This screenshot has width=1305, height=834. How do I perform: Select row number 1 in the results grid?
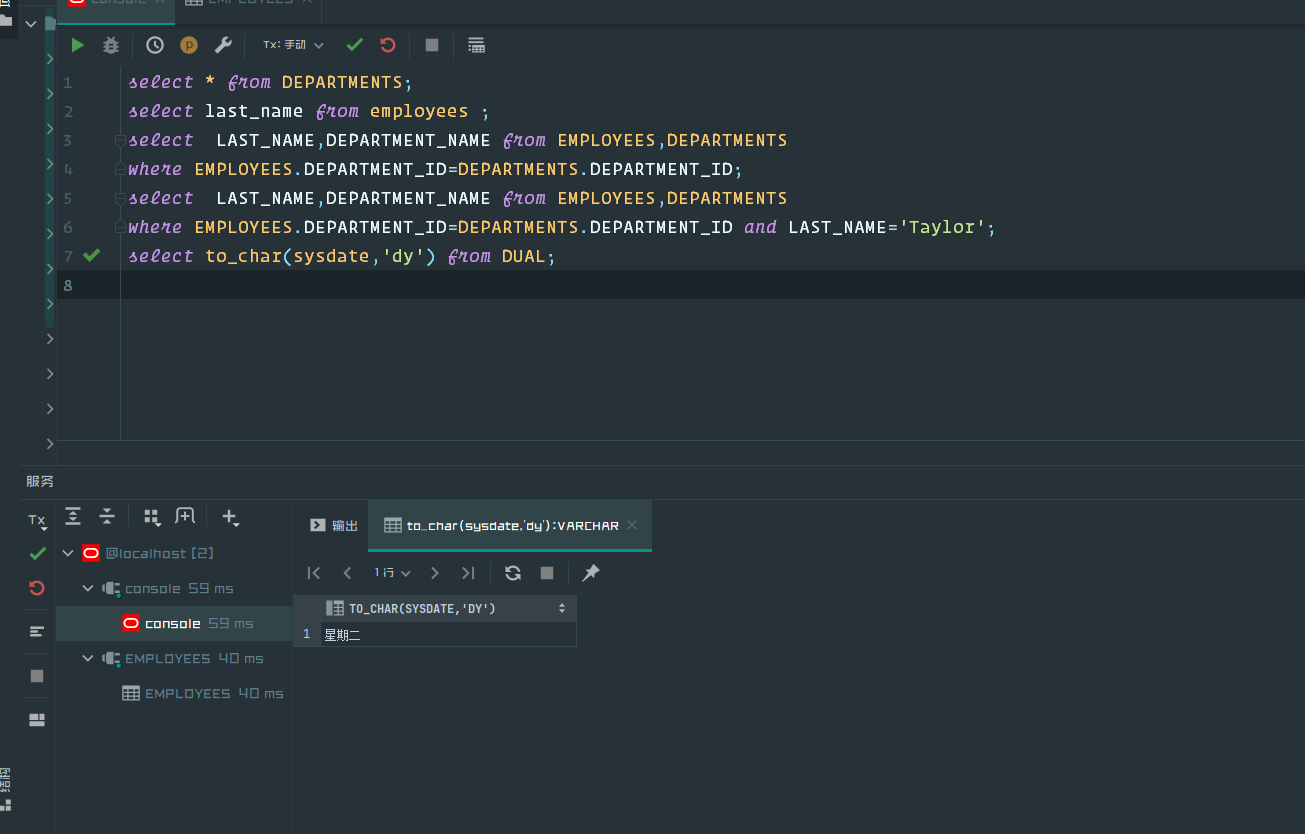coord(307,634)
